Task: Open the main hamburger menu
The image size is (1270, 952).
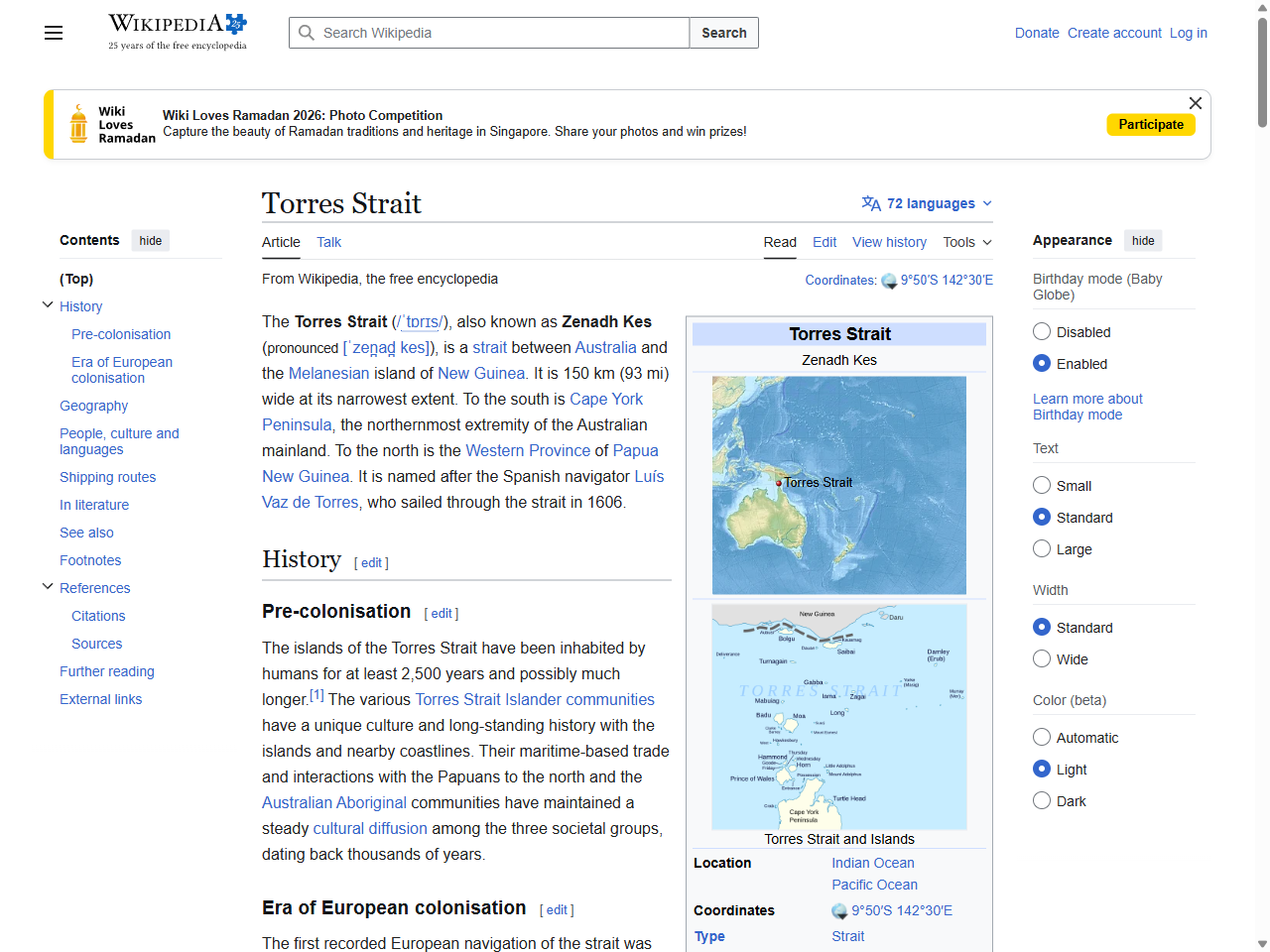Action: coord(53,33)
